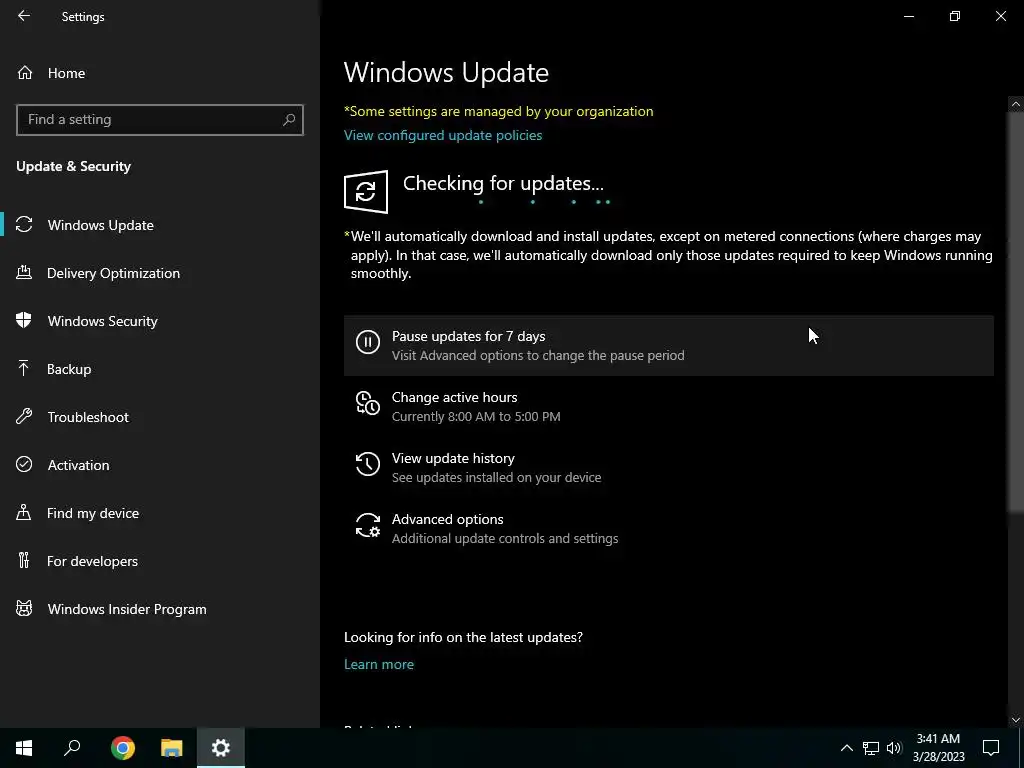
Task: Click the search magnifier in Find a setting
Action: tap(289, 120)
